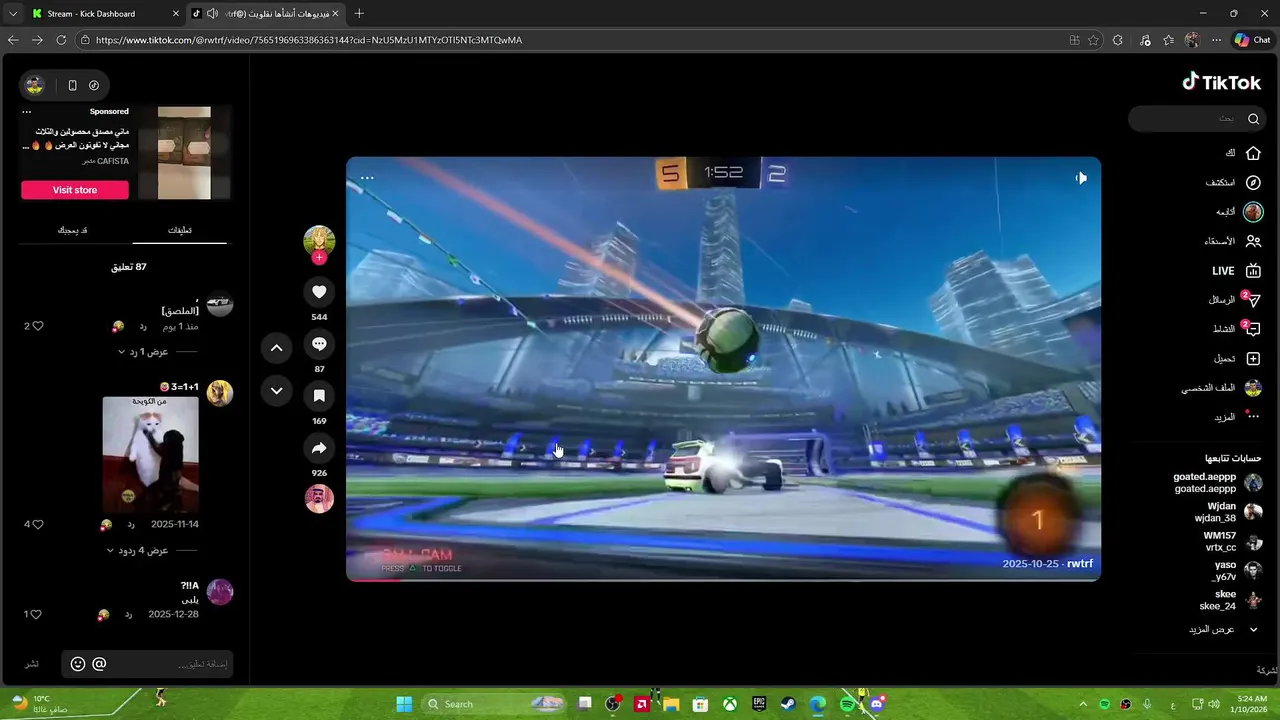The height and width of the screenshot is (720, 1280).
Task: Toggle video sound with the speaker icon
Action: click(1081, 178)
